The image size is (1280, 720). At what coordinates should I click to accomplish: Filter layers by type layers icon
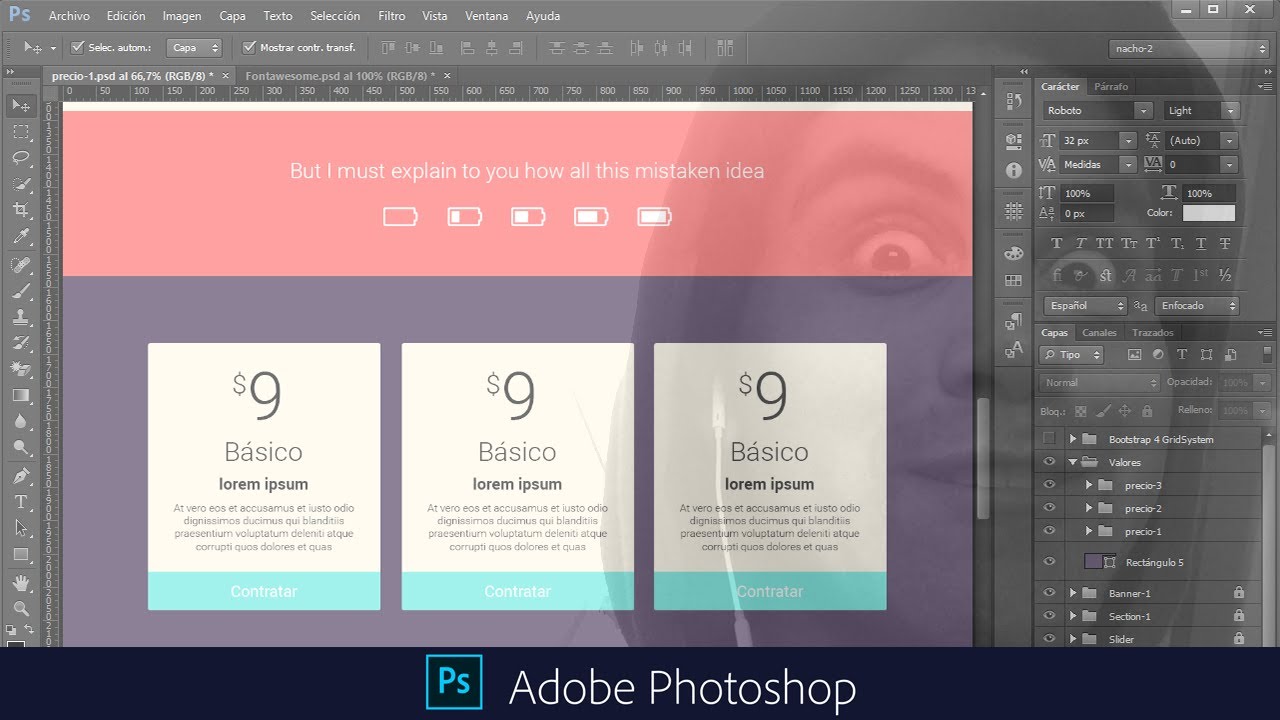coord(1182,354)
